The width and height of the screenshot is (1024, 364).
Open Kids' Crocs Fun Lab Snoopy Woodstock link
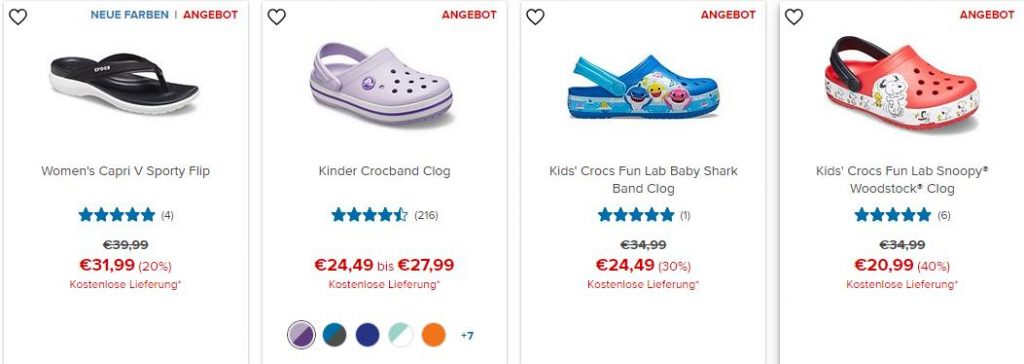902,180
